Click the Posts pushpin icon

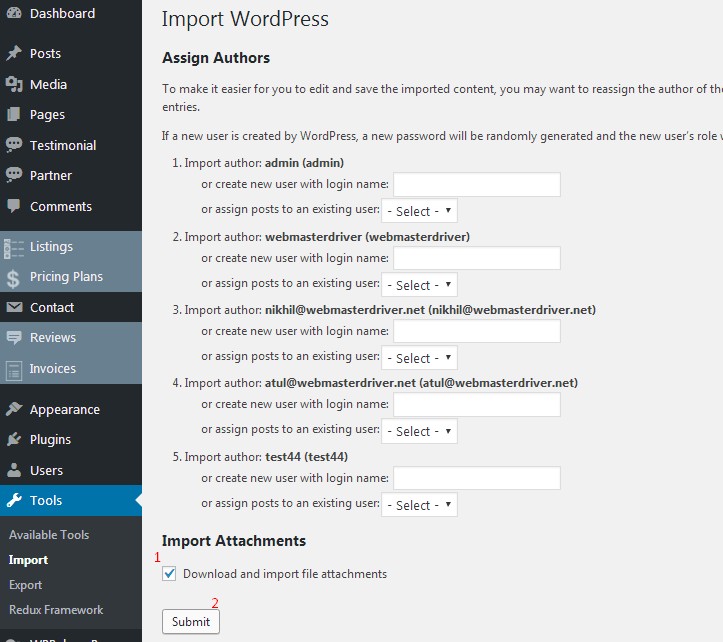[x=14, y=53]
